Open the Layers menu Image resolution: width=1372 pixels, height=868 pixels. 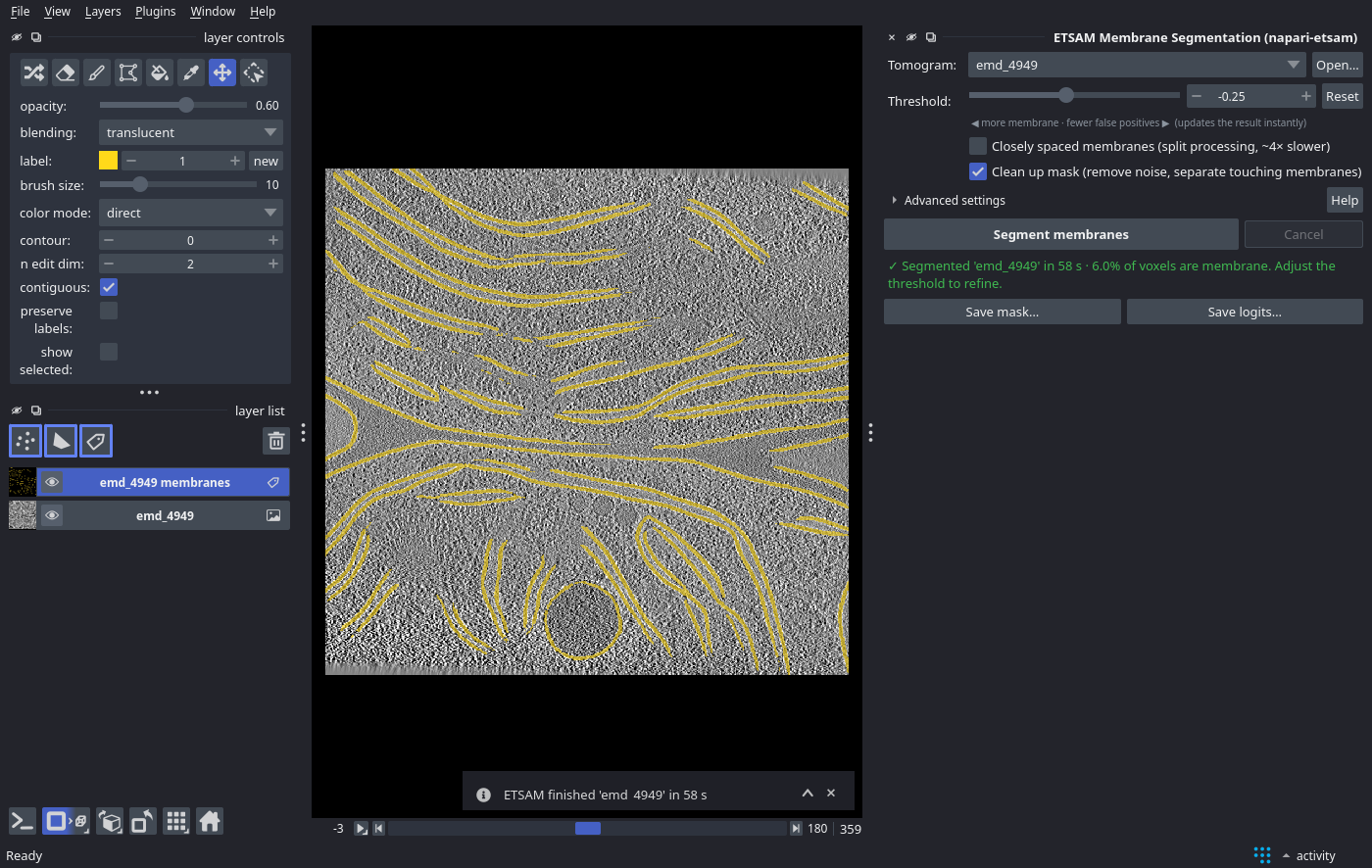click(103, 12)
